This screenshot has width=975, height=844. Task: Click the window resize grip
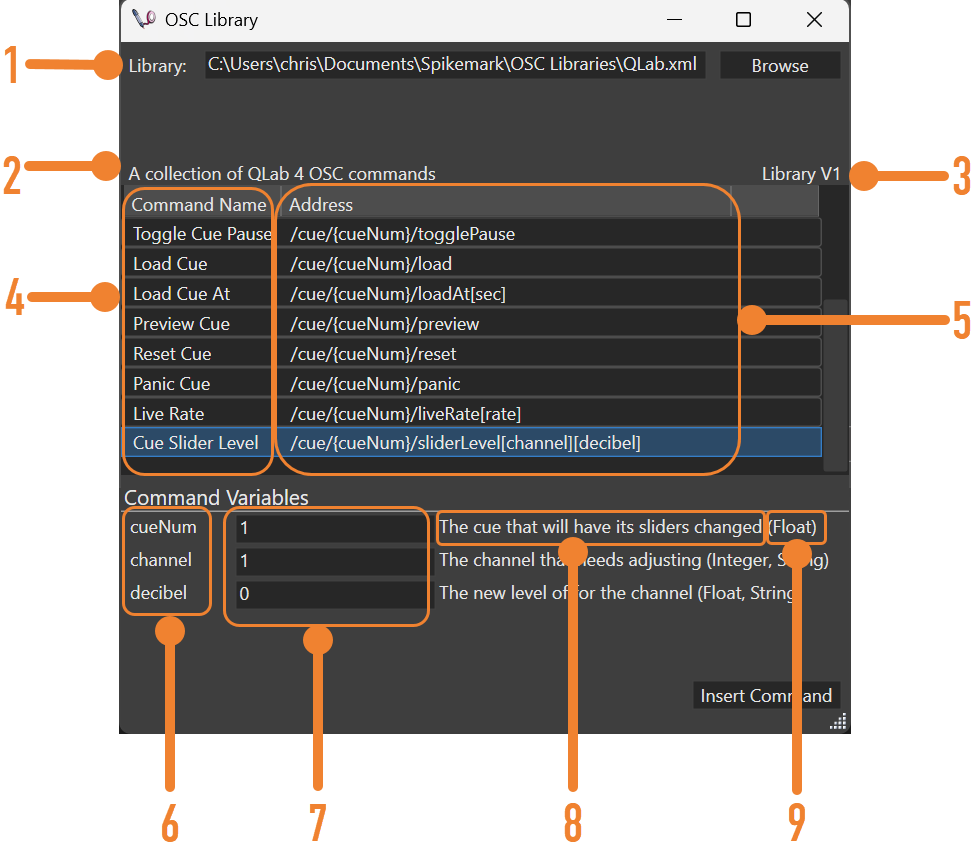coord(838,720)
